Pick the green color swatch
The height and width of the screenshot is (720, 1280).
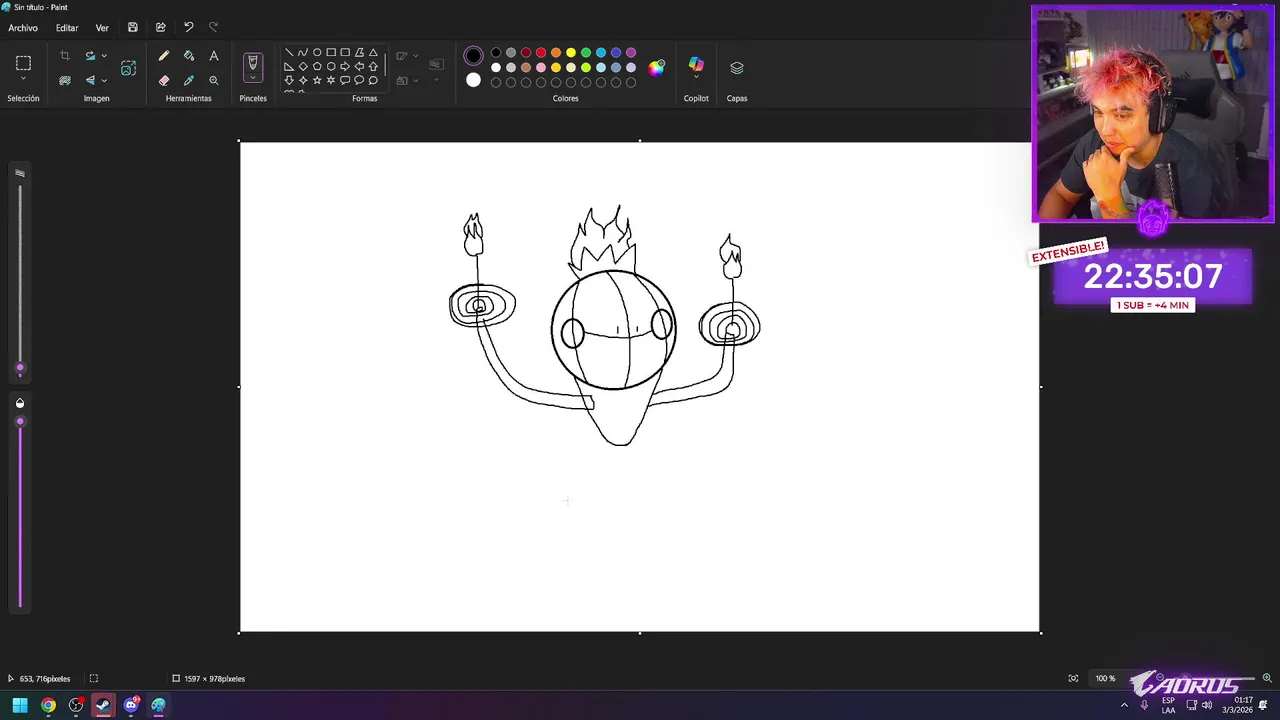pyautogui.click(x=586, y=53)
